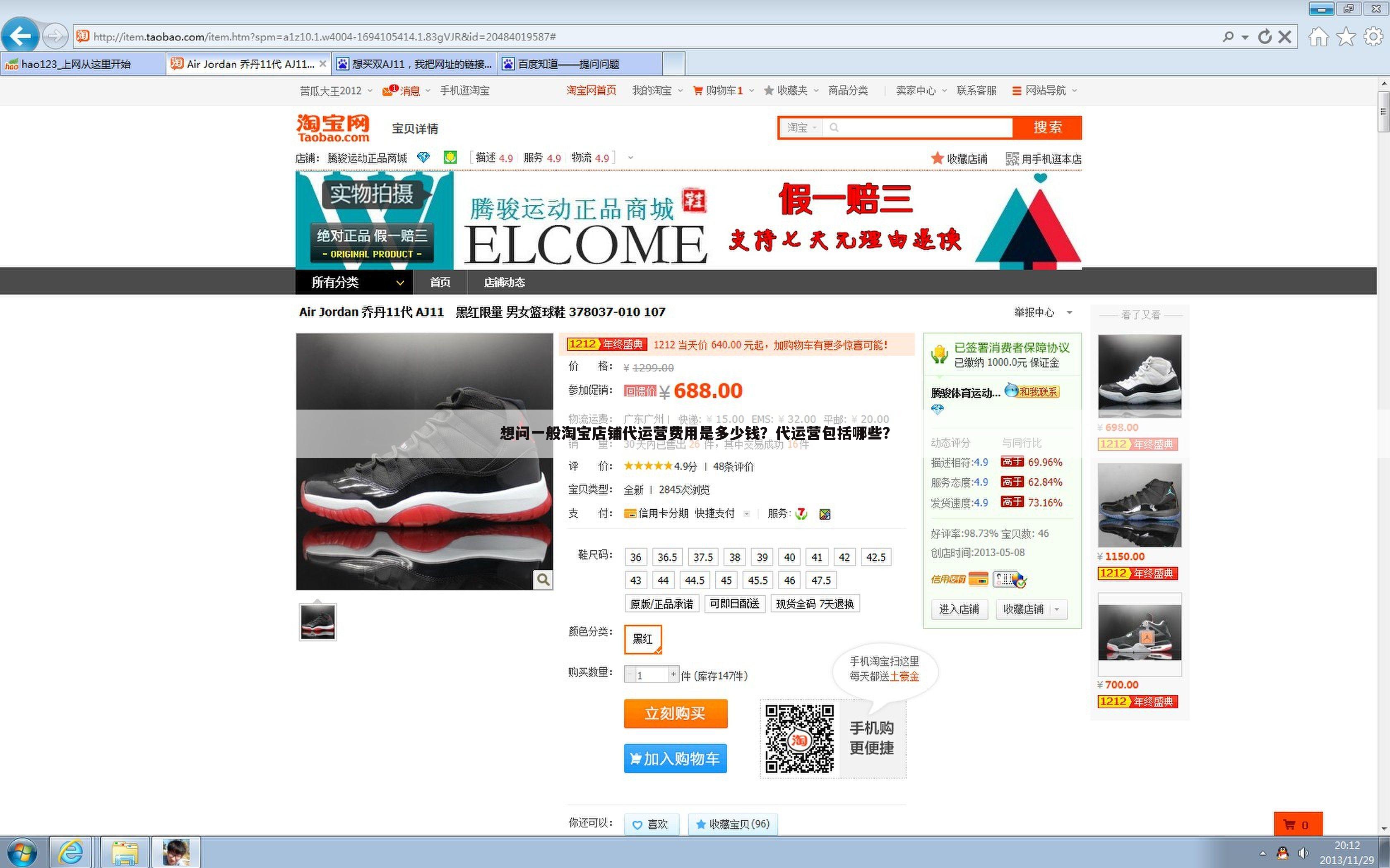Click the 和我联系 Wangwang chat icon

pos(1032,391)
